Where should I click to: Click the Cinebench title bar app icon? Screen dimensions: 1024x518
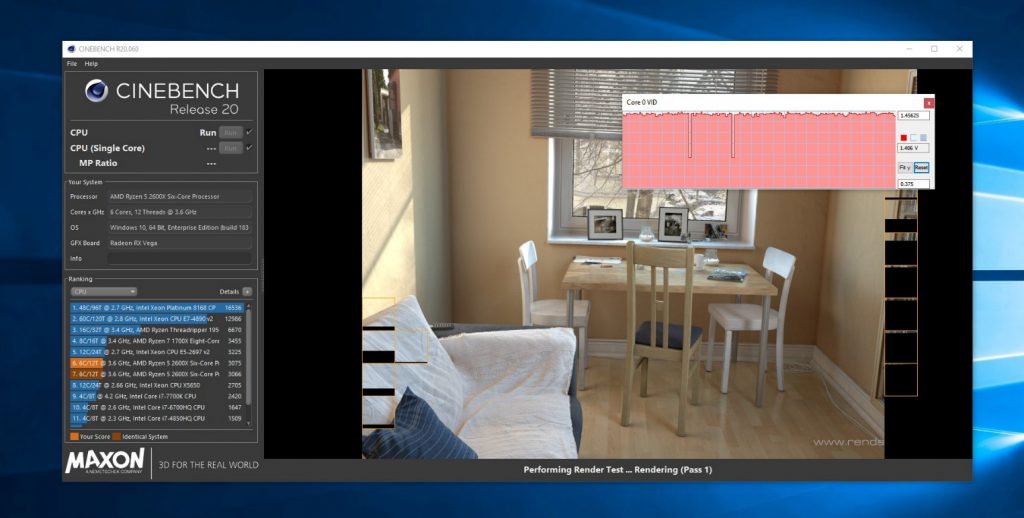pos(70,48)
